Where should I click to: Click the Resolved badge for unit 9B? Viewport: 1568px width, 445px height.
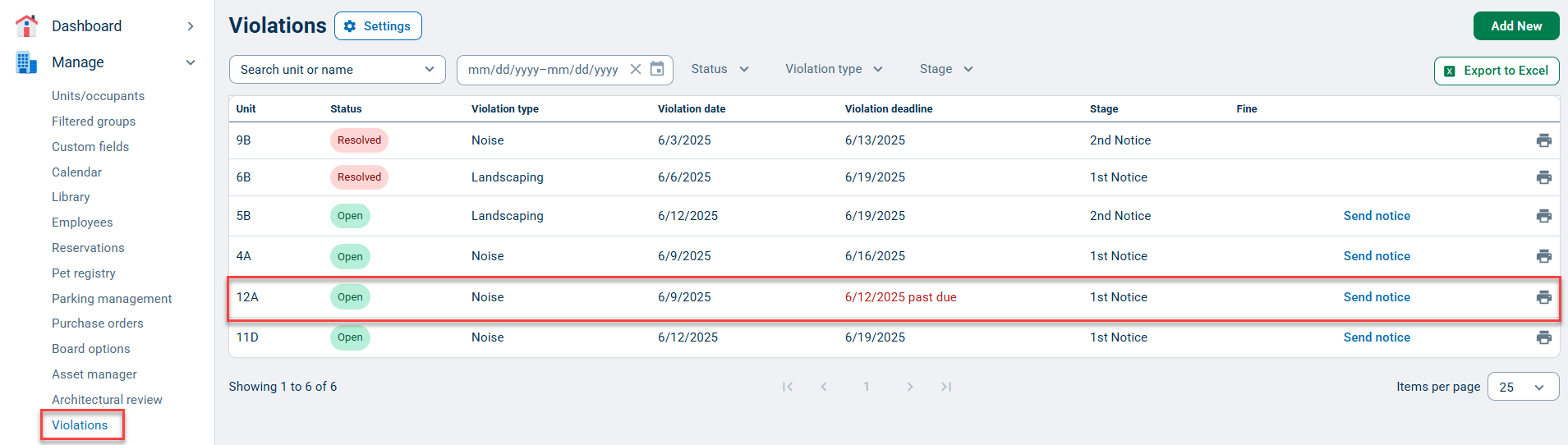point(359,140)
